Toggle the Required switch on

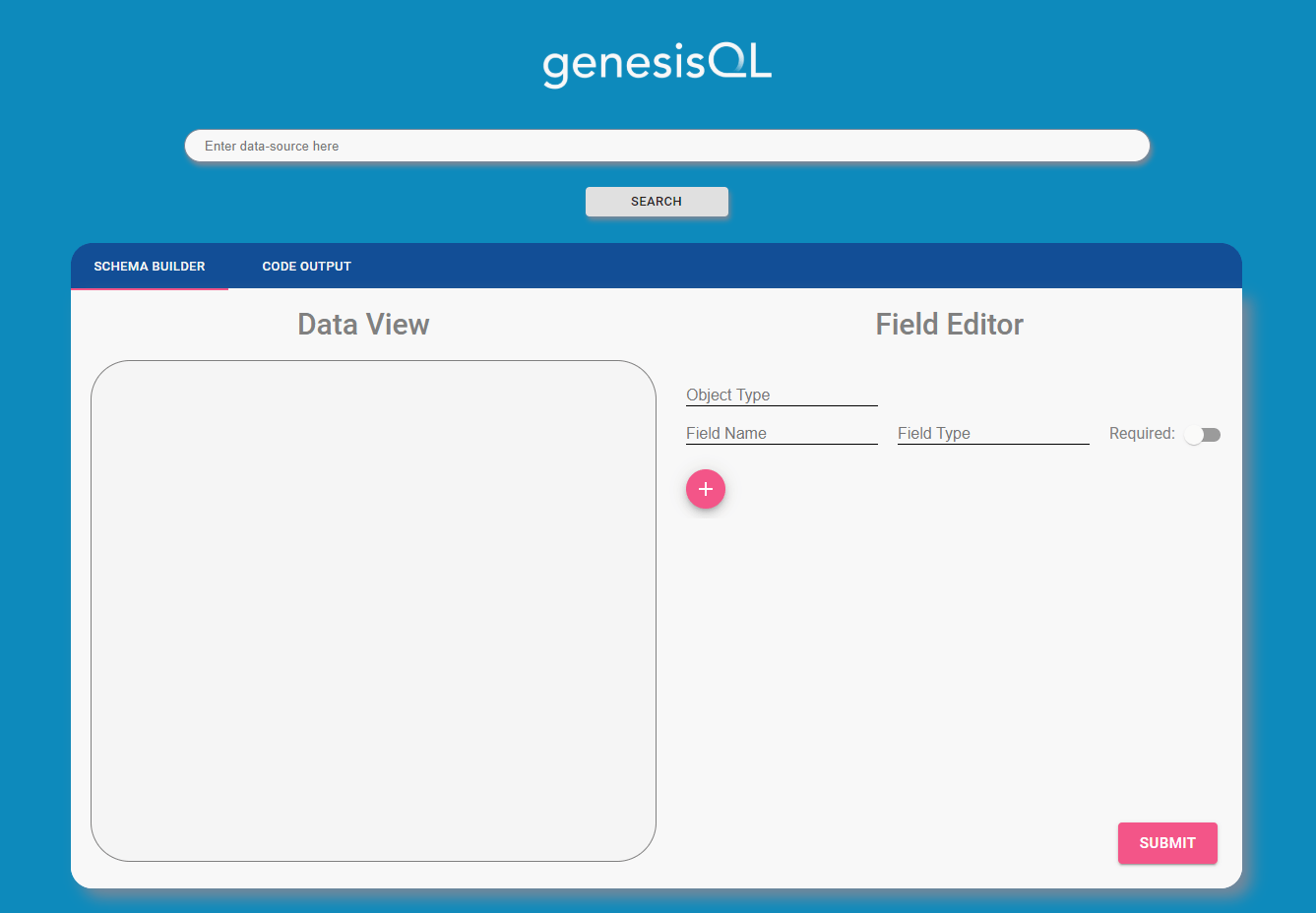1202,435
